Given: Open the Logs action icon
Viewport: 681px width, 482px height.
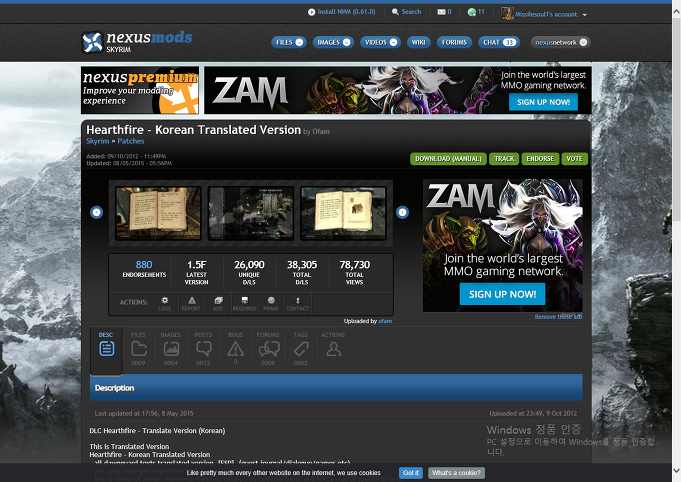Looking at the screenshot, I should click(165, 304).
